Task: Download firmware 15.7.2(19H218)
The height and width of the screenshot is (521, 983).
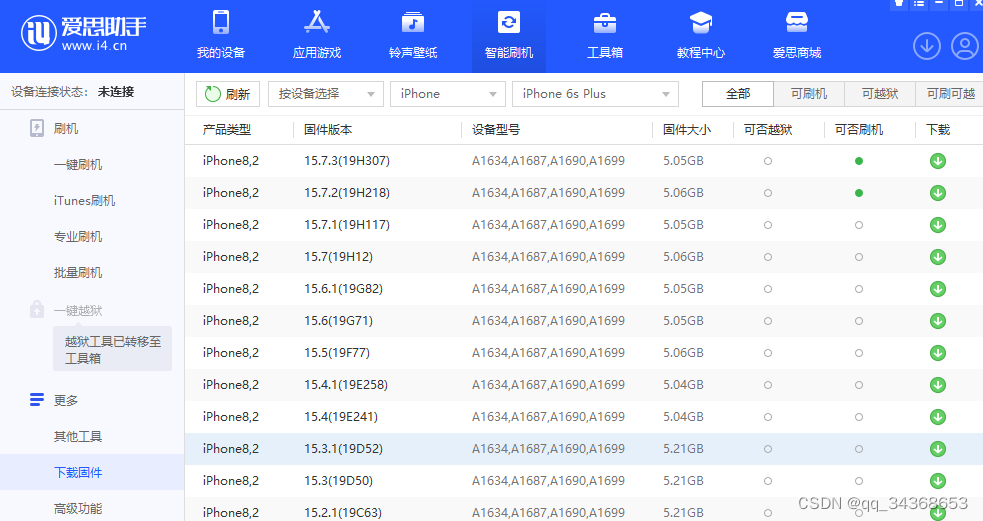Action: [x=938, y=193]
